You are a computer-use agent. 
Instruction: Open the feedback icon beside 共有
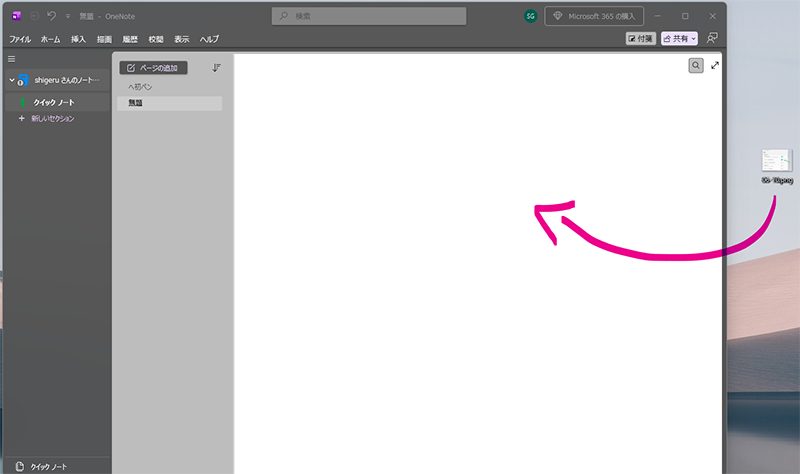[712, 38]
